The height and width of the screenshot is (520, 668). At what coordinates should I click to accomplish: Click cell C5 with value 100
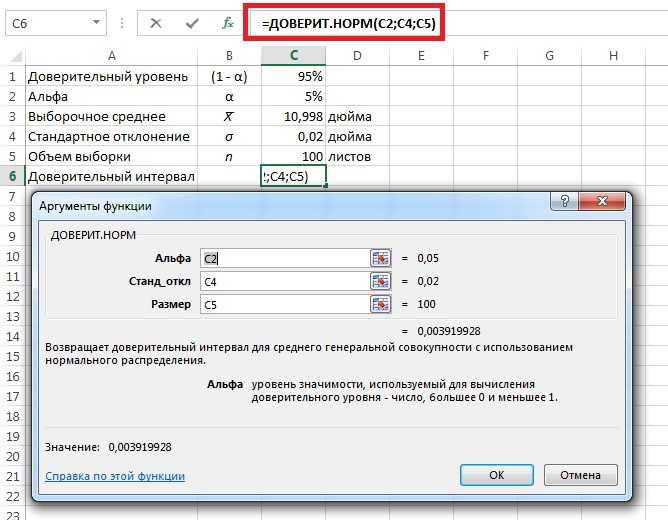pyautogui.click(x=294, y=156)
